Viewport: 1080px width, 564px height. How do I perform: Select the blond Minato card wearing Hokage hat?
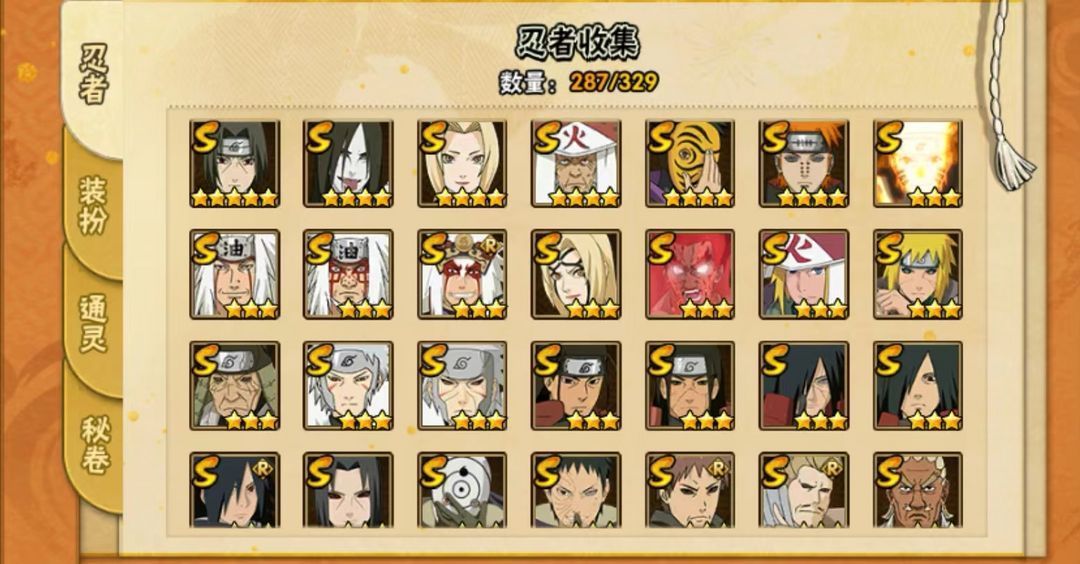tap(804, 275)
